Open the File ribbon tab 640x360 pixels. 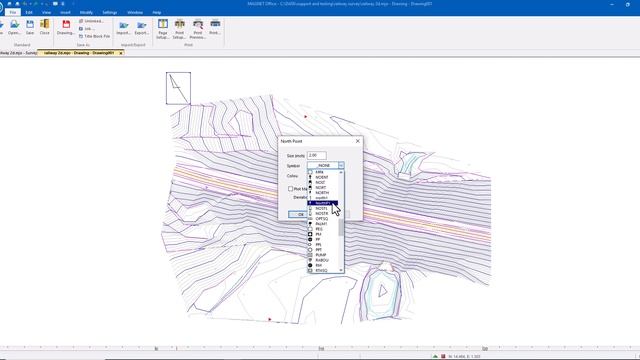pos(13,12)
